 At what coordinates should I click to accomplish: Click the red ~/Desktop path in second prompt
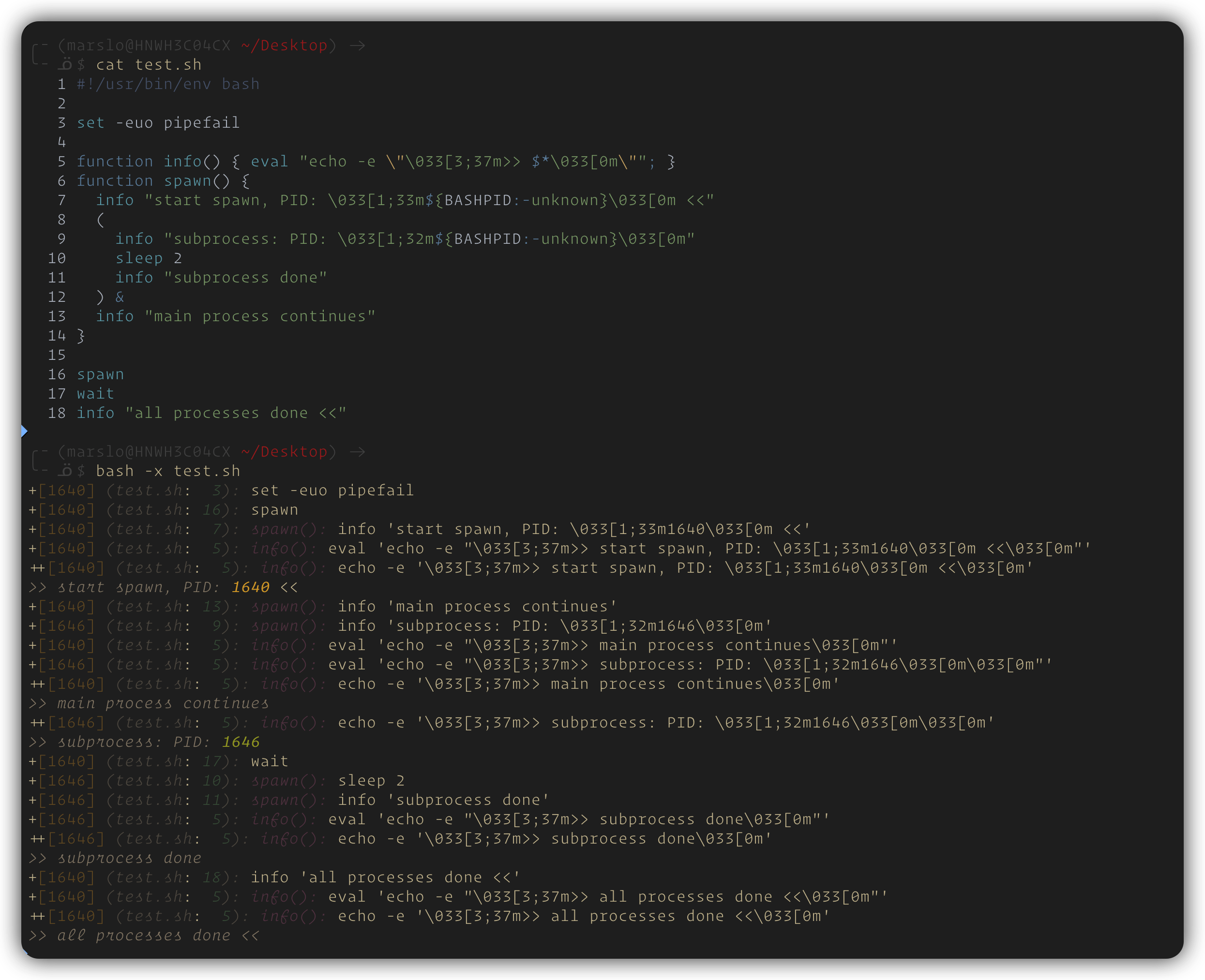(x=284, y=452)
